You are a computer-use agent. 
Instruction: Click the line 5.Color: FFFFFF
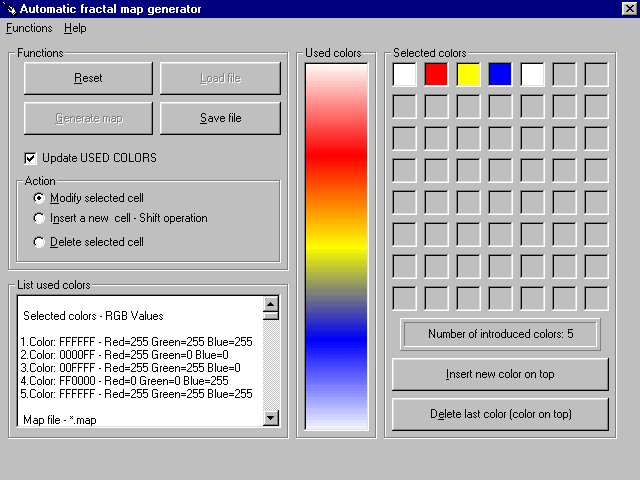coord(136,394)
